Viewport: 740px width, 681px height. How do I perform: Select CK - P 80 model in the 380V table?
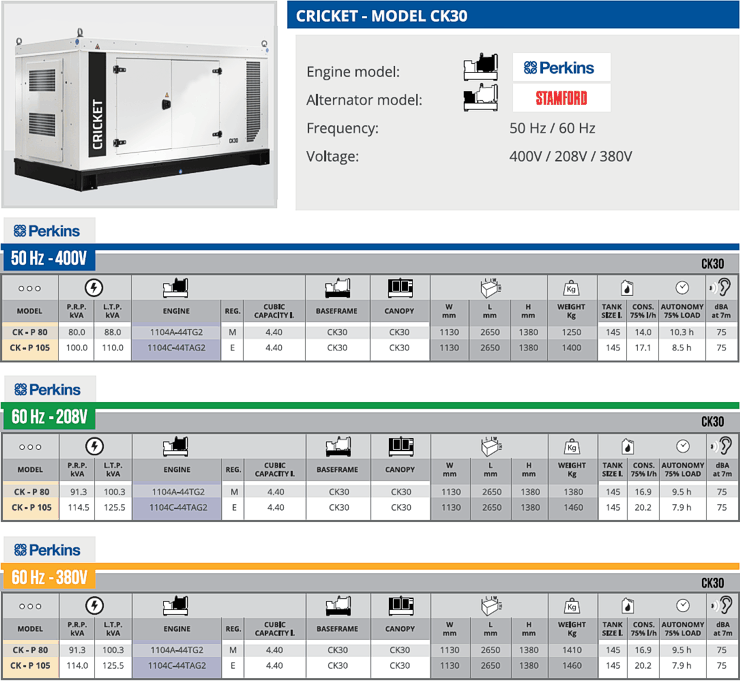coord(31,650)
